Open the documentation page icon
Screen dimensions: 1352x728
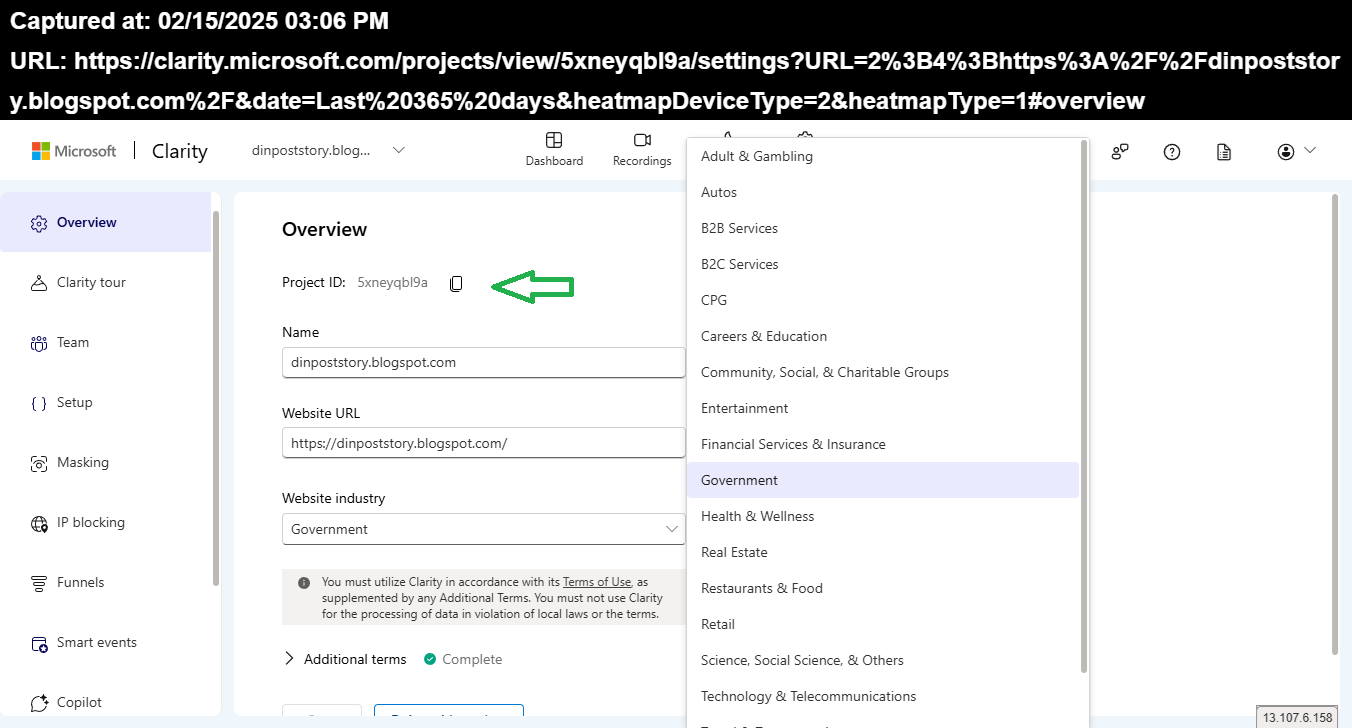point(1224,151)
